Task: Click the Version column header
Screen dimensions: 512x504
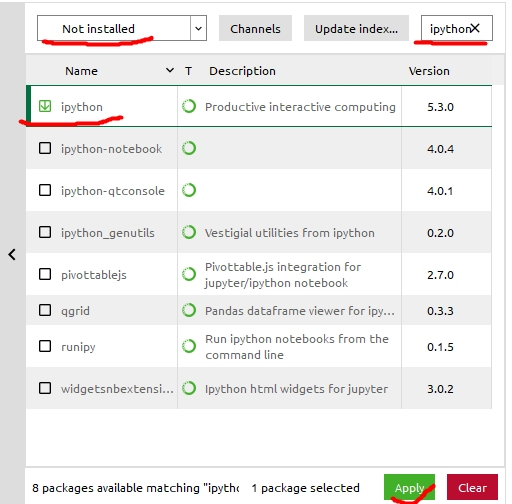Action: tap(429, 71)
